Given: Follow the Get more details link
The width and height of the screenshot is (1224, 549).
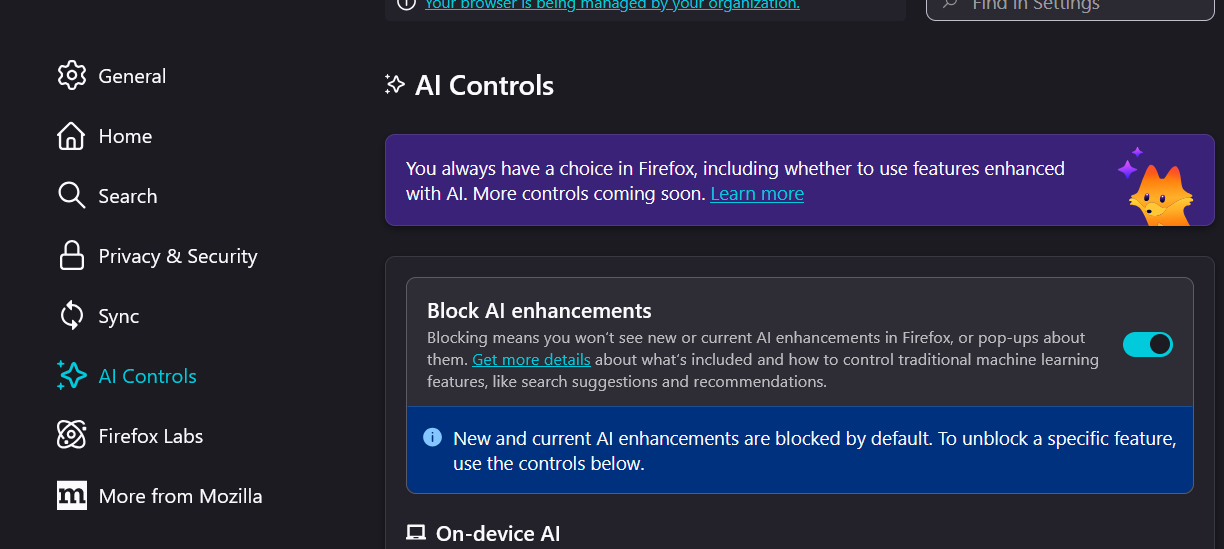Looking at the screenshot, I should pyautogui.click(x=531, y=360).
